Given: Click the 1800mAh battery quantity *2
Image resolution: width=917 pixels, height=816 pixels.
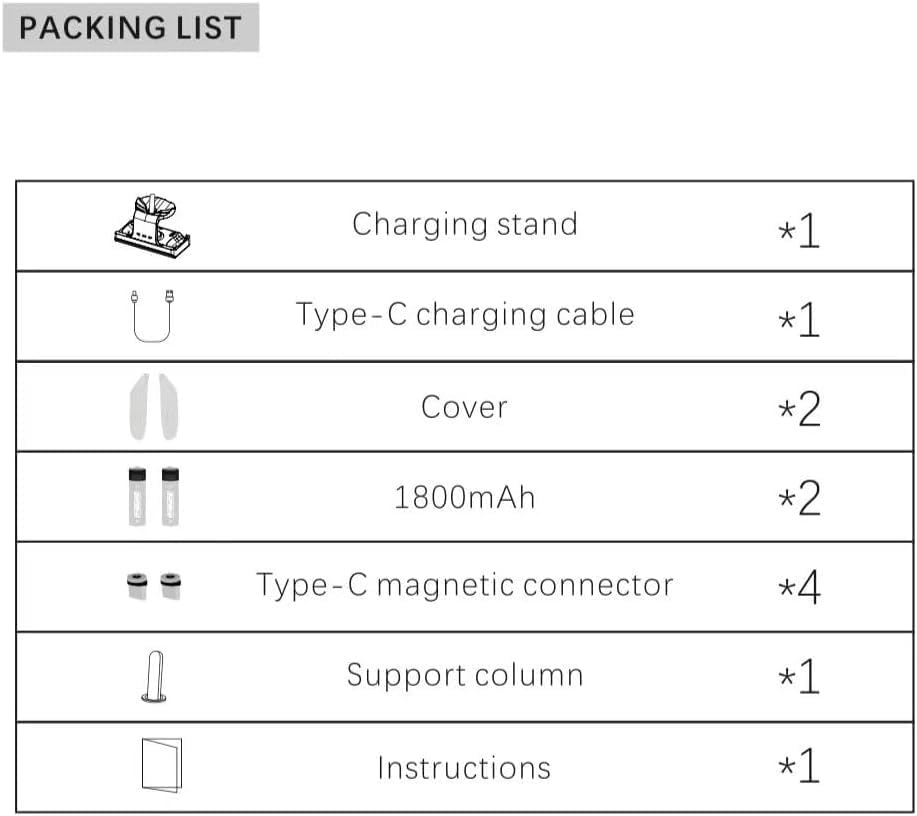Looking at the screenshot, I should [799, 499].
